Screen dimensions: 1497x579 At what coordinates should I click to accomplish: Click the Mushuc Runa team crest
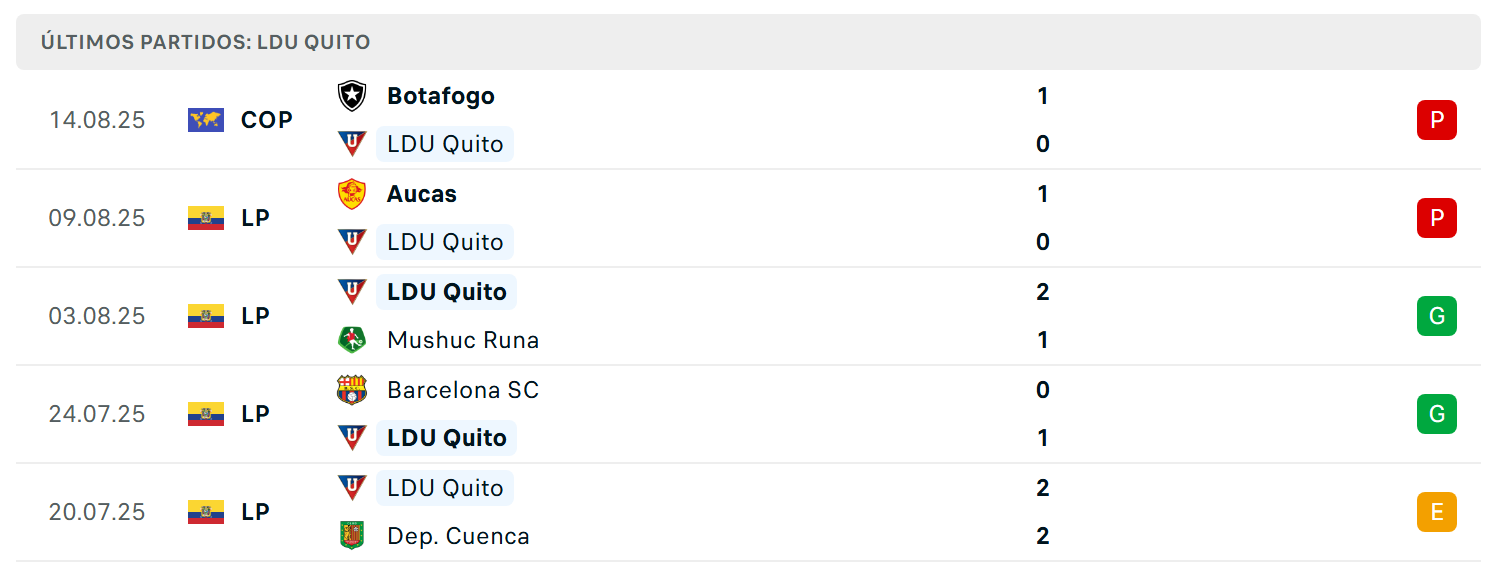pos(352,340)
